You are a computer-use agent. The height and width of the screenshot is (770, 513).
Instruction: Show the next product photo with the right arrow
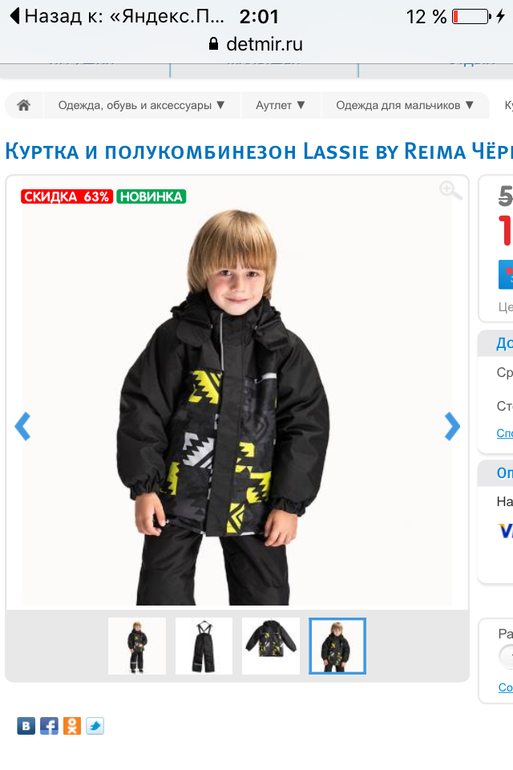pos(452,426)
